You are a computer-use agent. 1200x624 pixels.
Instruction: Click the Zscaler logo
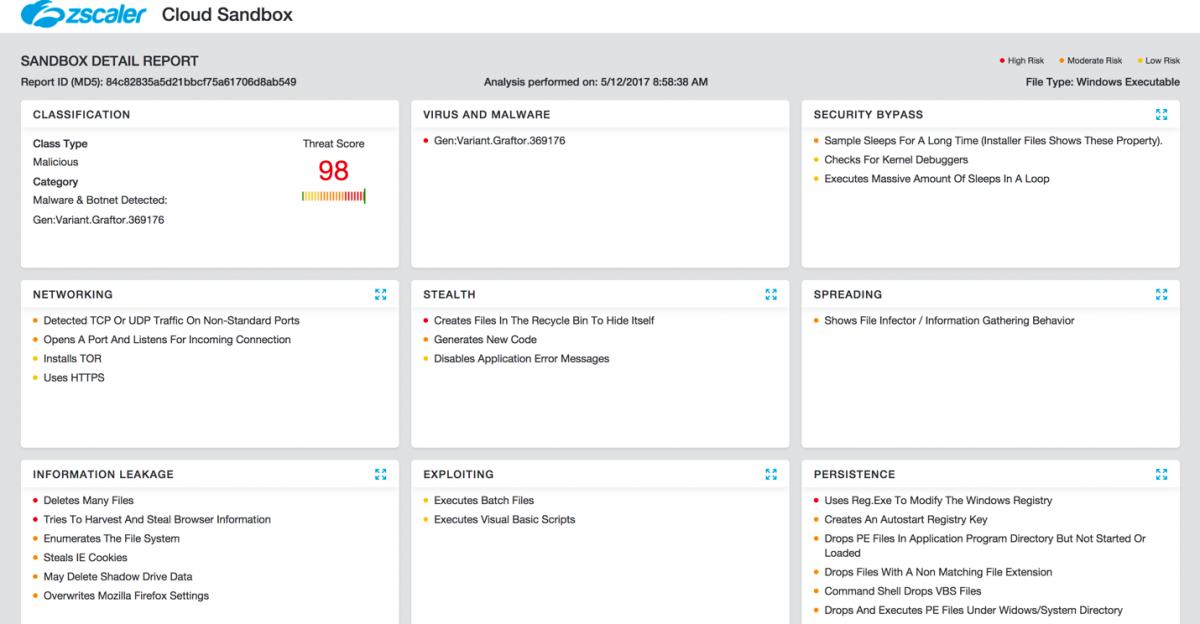tap(83, 15)
